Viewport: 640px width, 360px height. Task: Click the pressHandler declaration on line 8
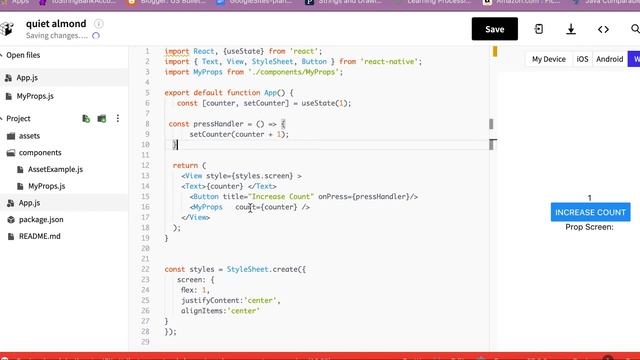[x=218, y=124]
